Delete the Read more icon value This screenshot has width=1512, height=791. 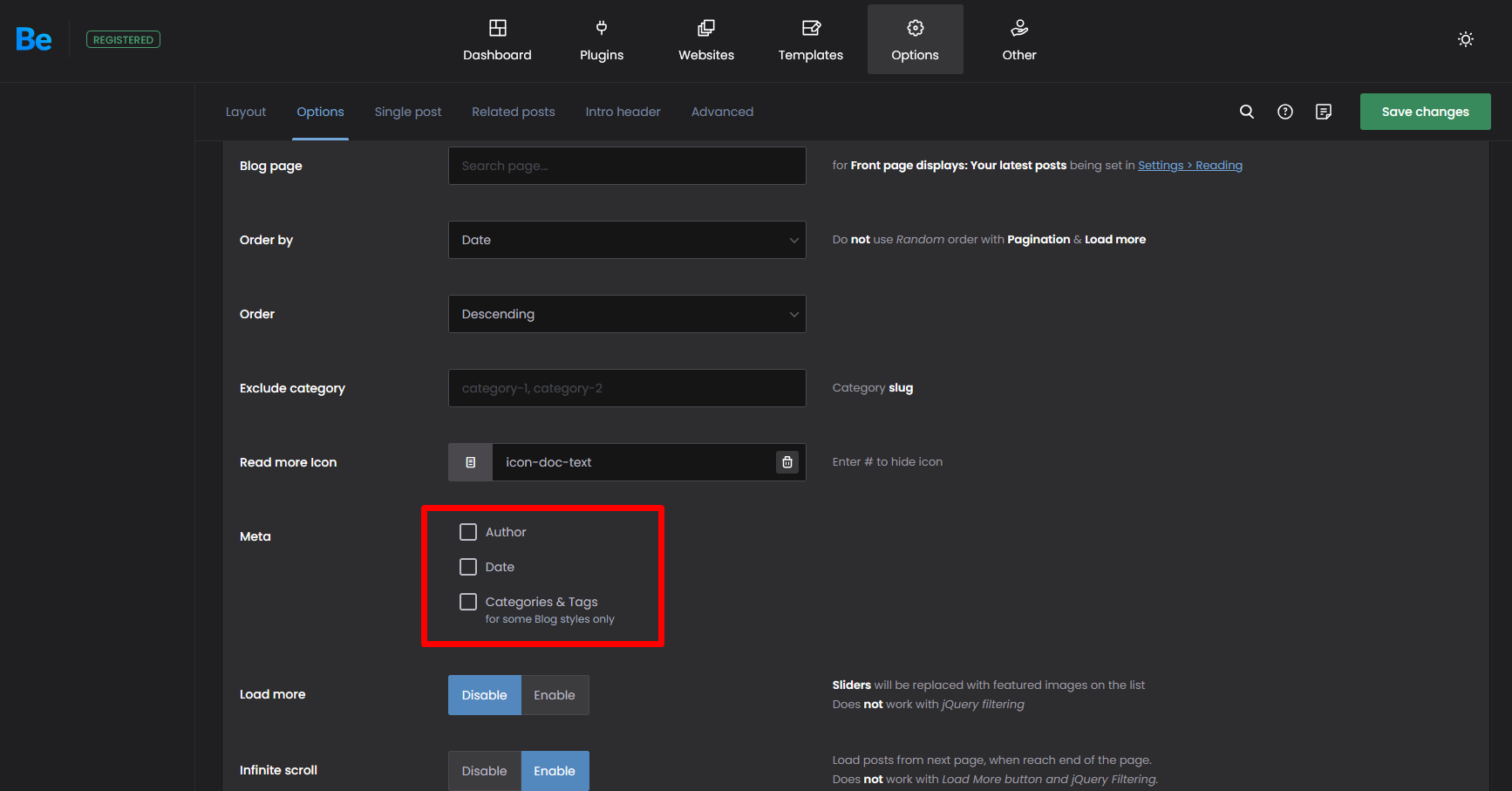coord(787,462)
